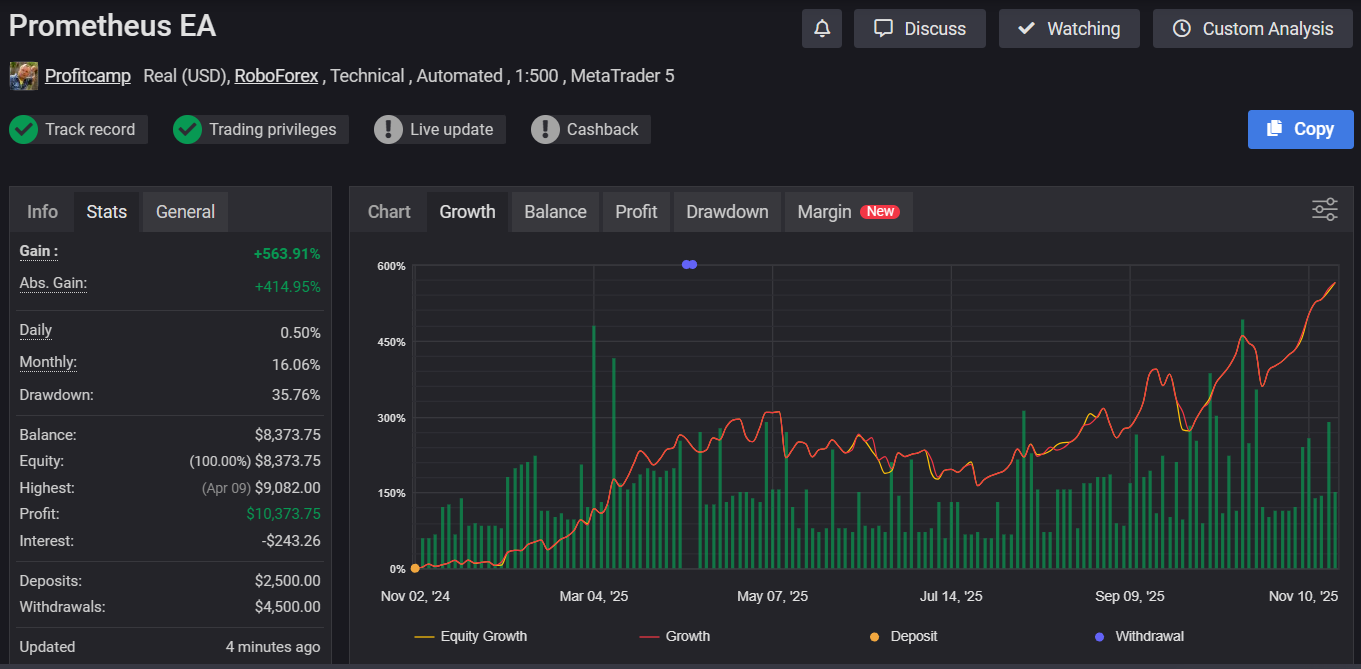The image size is (1361, 669).
Task: Click the Track record green checkmark icon
Action: point(24,129)
